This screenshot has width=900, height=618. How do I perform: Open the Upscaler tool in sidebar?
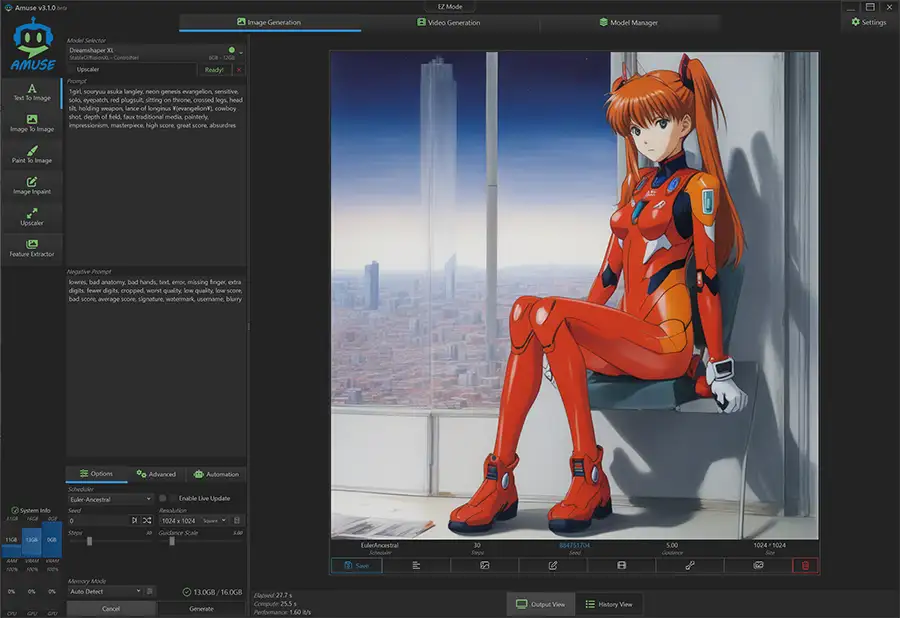(32, 217)
